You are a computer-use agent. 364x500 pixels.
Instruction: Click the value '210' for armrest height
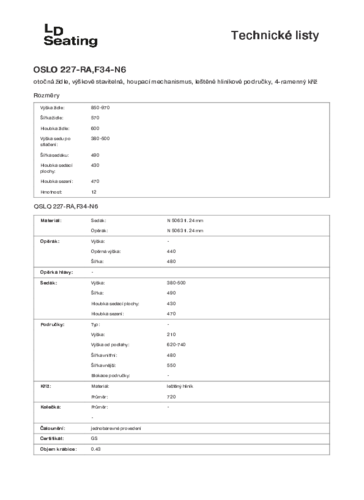[x=171, y=334]
